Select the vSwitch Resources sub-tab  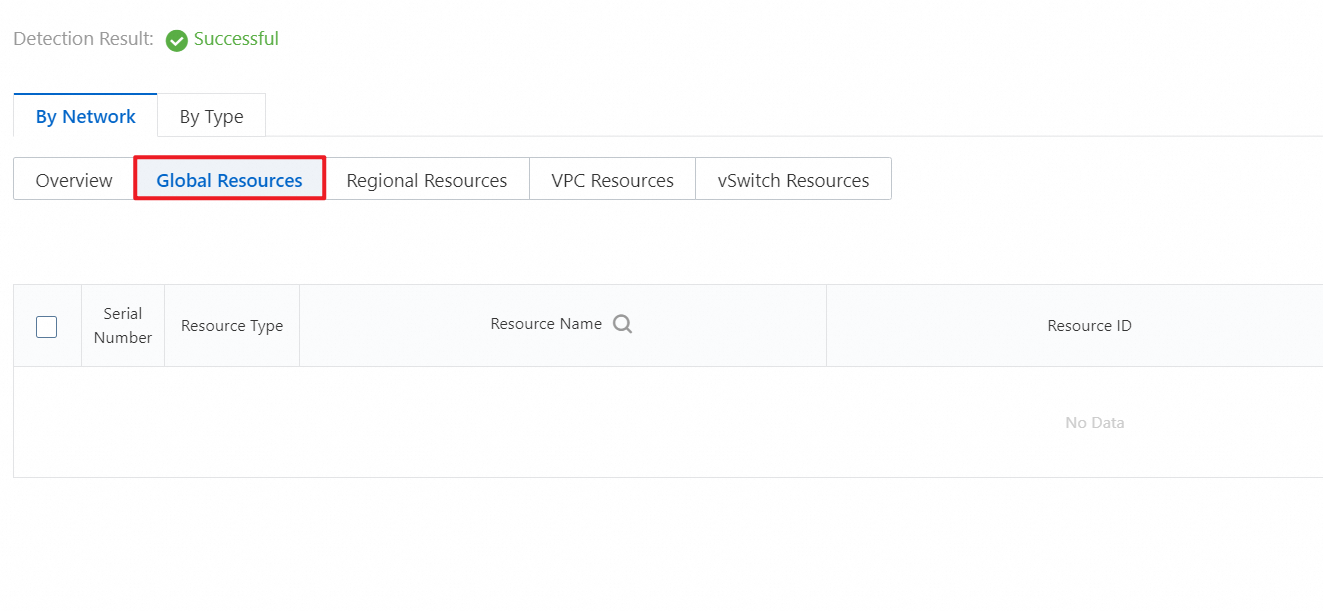[793, 180]
